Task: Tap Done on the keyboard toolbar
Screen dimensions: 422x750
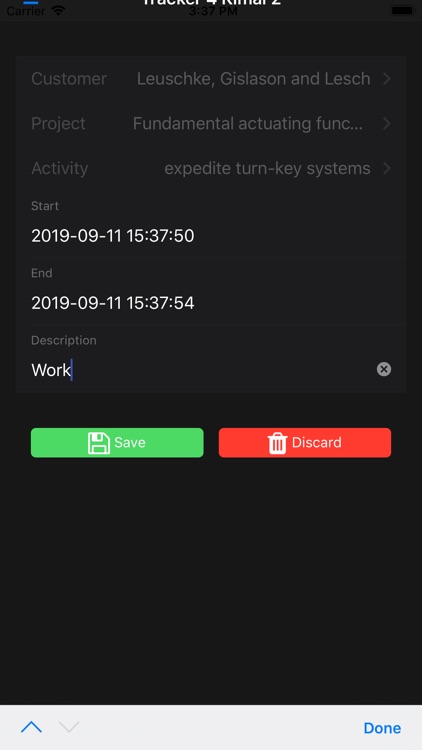Action: (x=382, y=728)
